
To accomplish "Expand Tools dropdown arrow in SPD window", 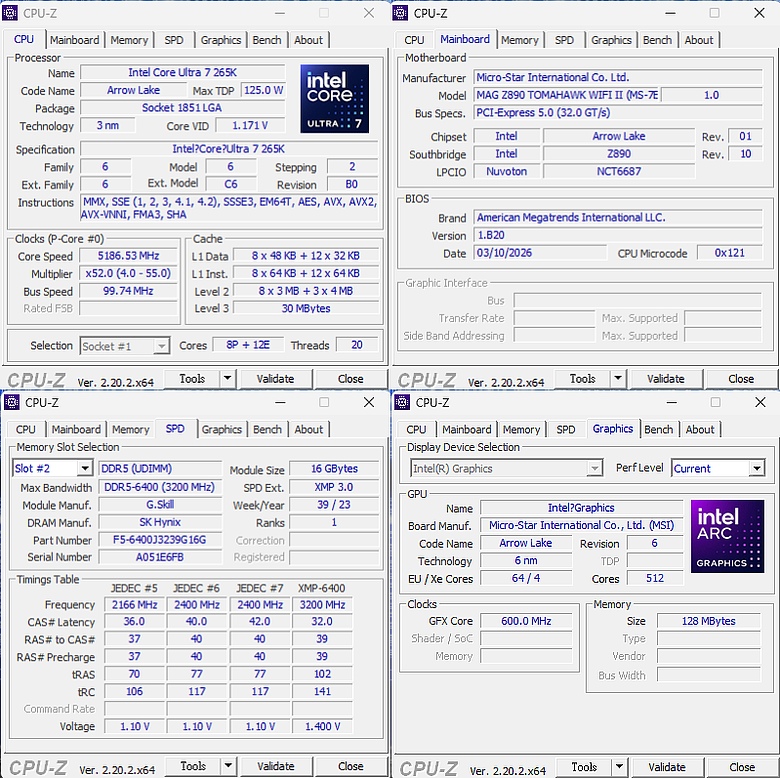I will [x=228, y=766].
